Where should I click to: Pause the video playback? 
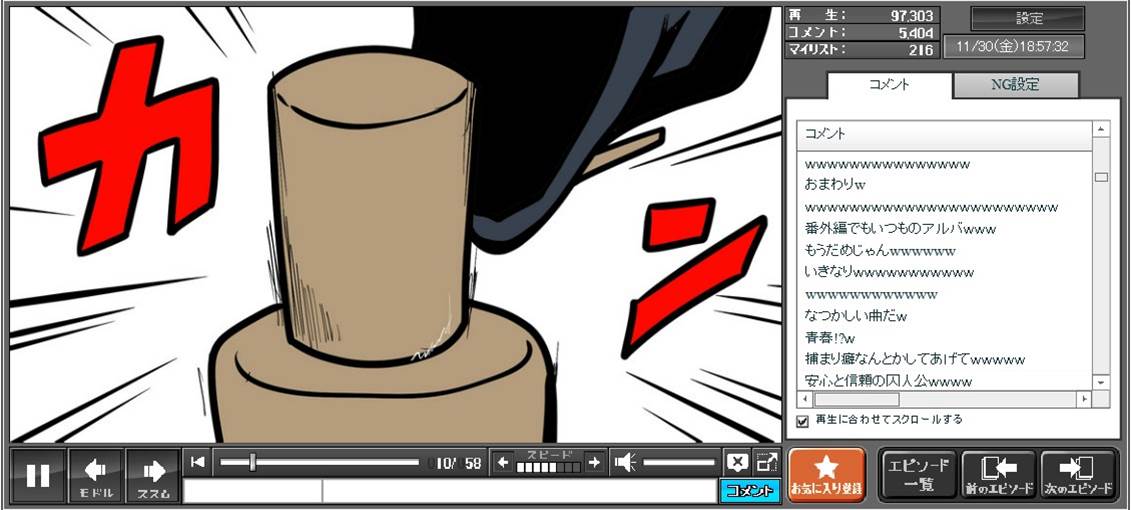coord(38,476)
